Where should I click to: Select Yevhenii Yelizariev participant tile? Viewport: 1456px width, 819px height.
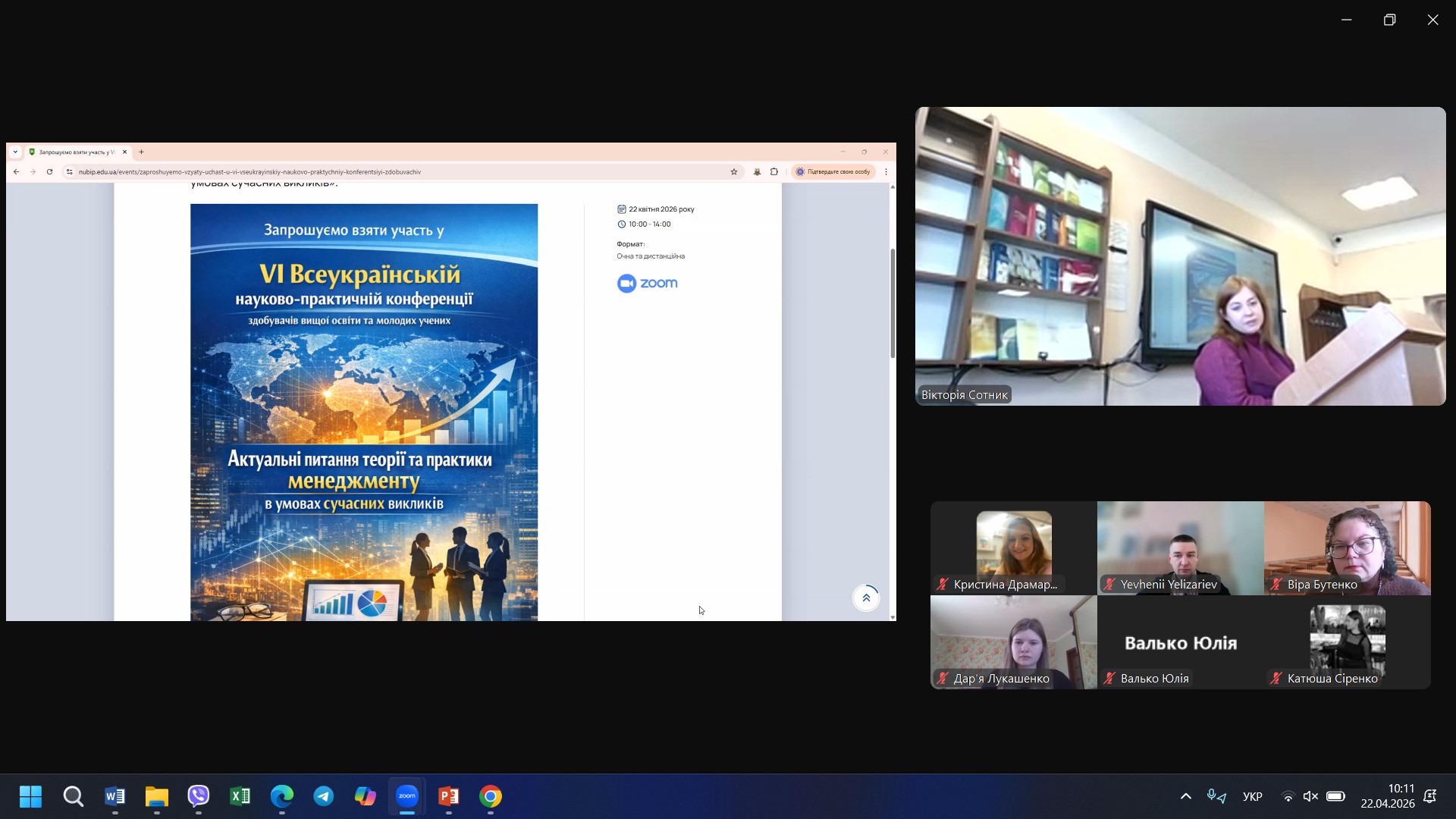pos(1180,548)
